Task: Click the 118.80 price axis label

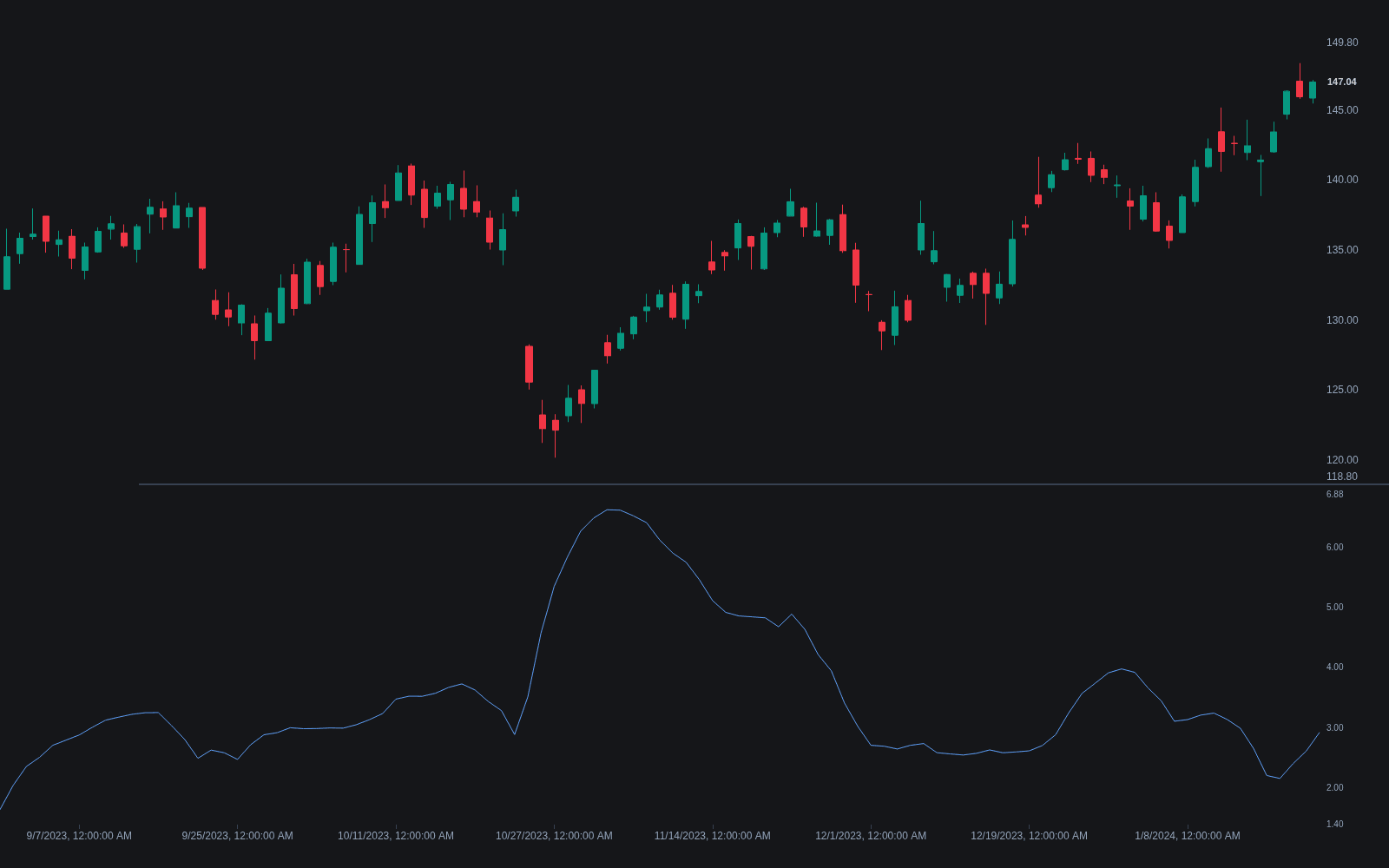Action: click(x=1342, y=477)
